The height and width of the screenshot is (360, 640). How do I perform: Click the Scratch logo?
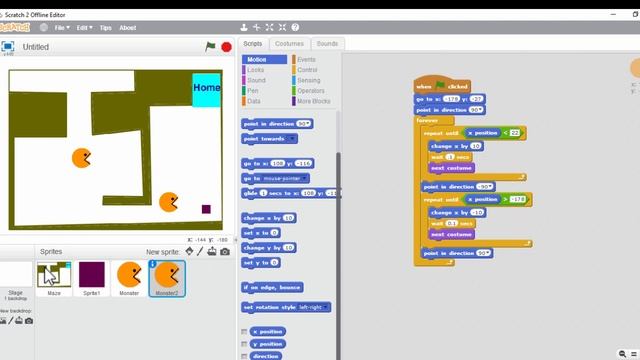point(15,27)
